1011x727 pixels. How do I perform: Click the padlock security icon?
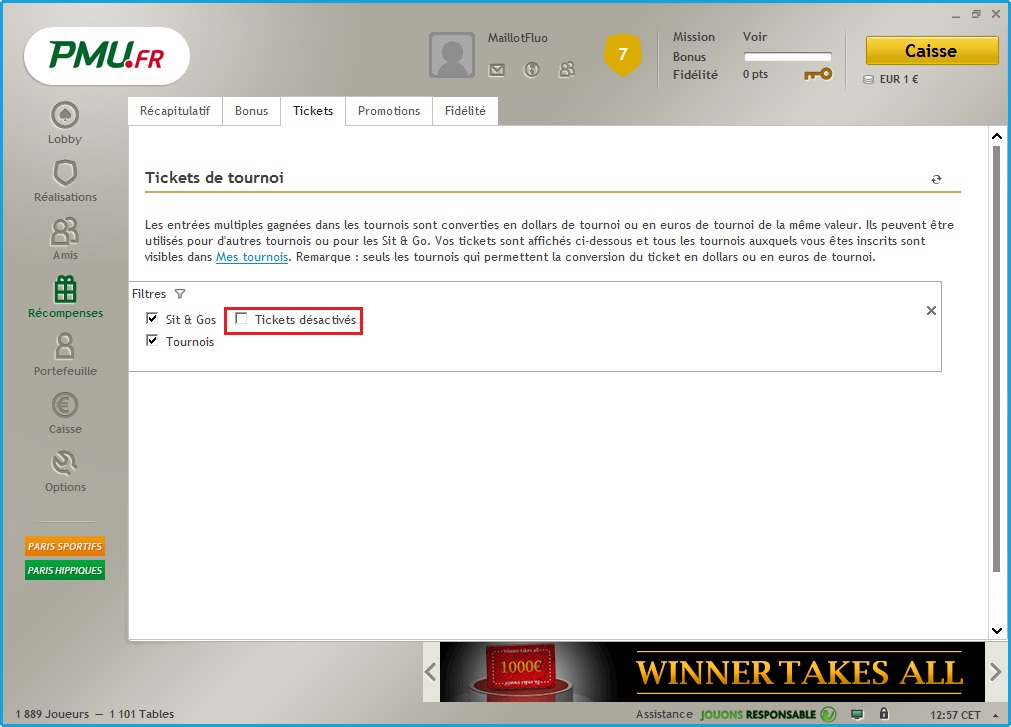pos(884,713)
